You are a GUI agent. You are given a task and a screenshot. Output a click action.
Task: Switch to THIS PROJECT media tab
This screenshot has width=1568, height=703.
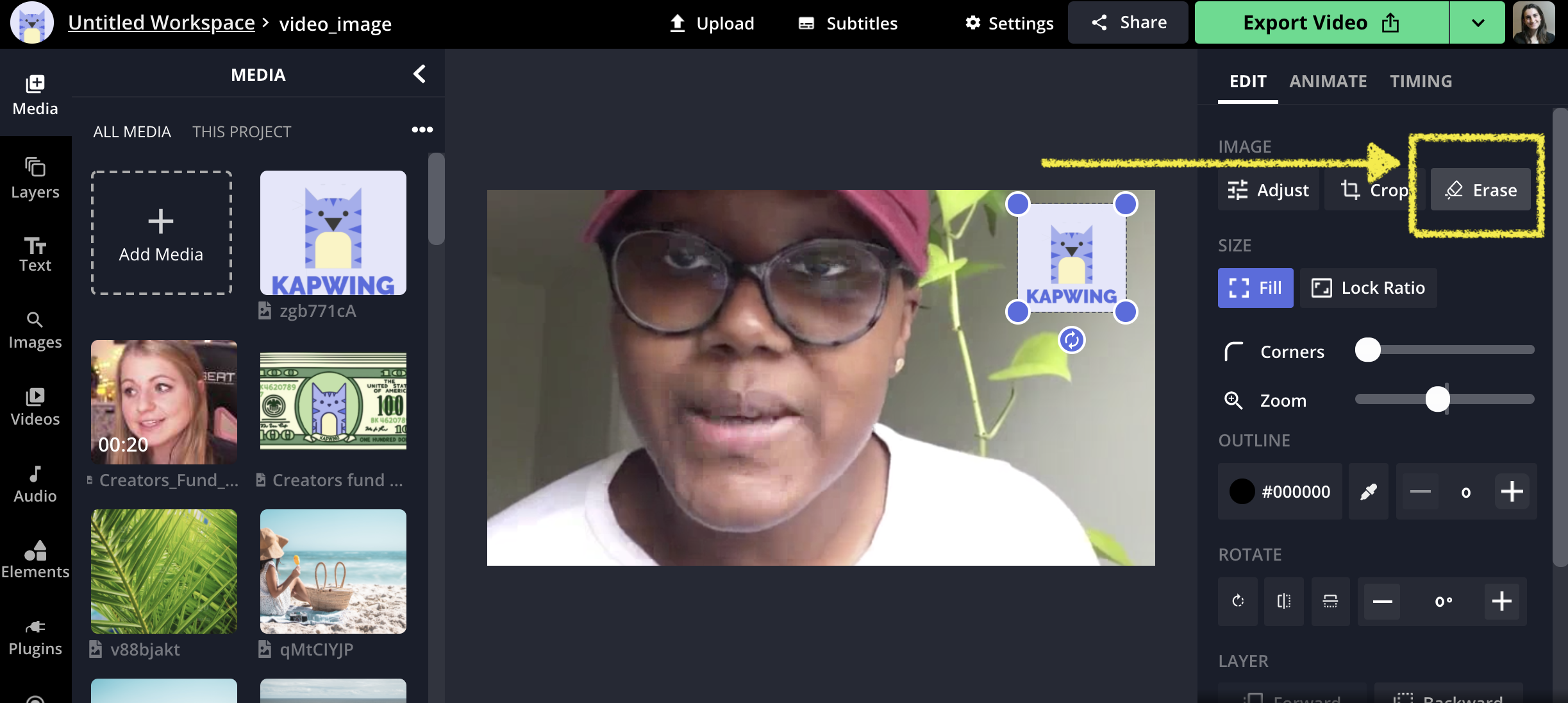[x=242, y=132]
